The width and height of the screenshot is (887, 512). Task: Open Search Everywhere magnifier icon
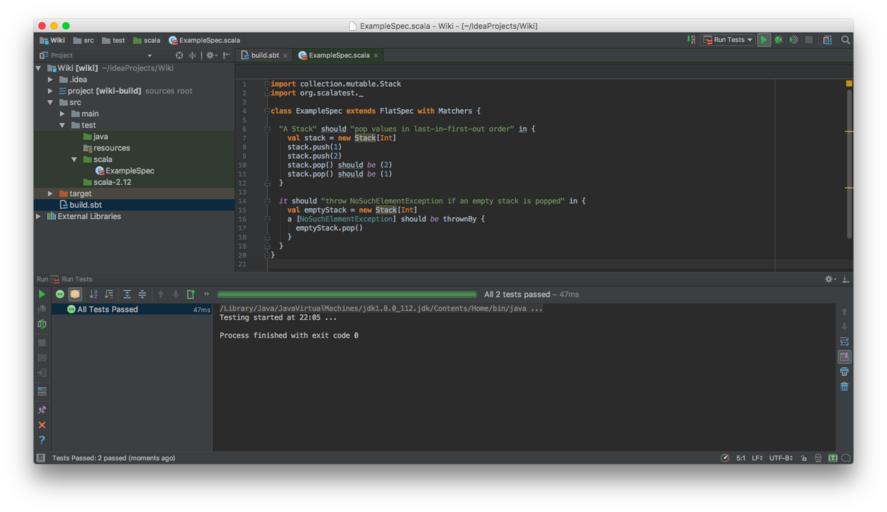click(x=845, y=40)
